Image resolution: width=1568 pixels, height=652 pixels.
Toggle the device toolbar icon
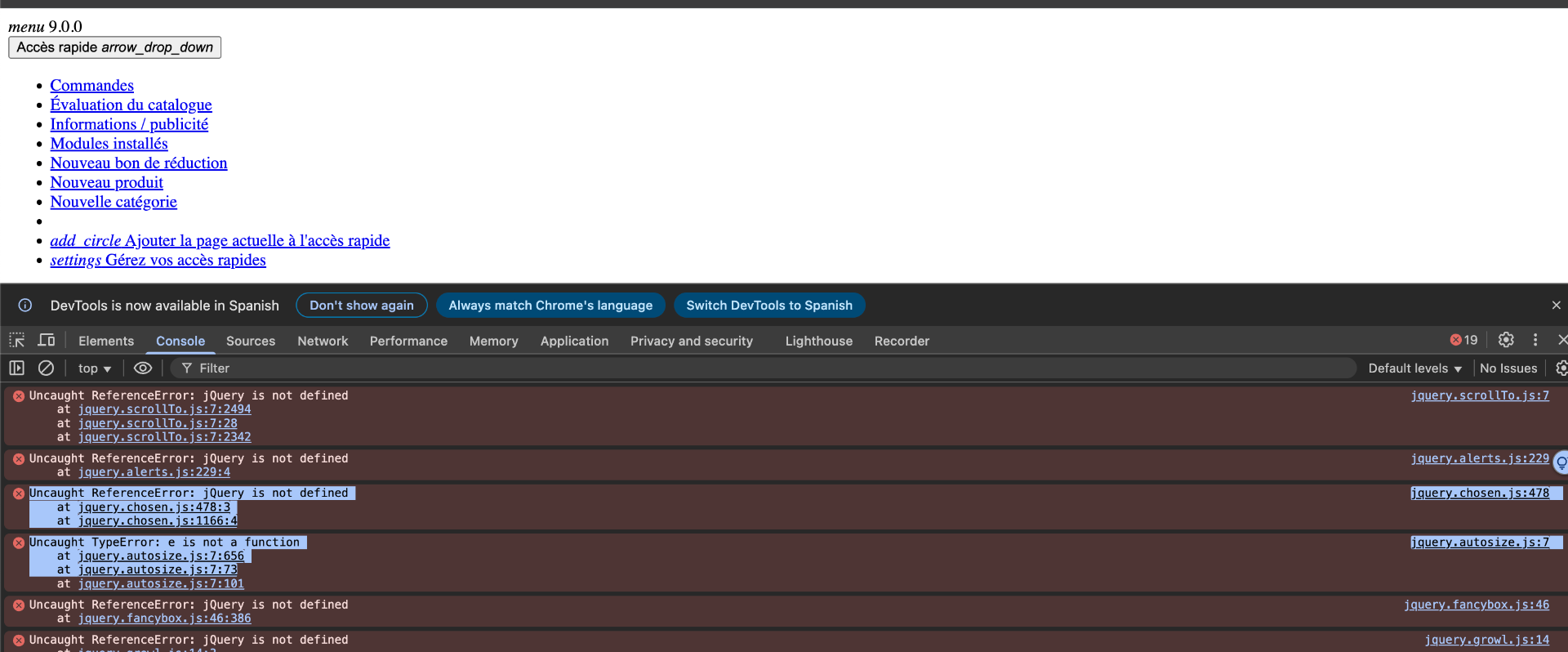[47, 340]
